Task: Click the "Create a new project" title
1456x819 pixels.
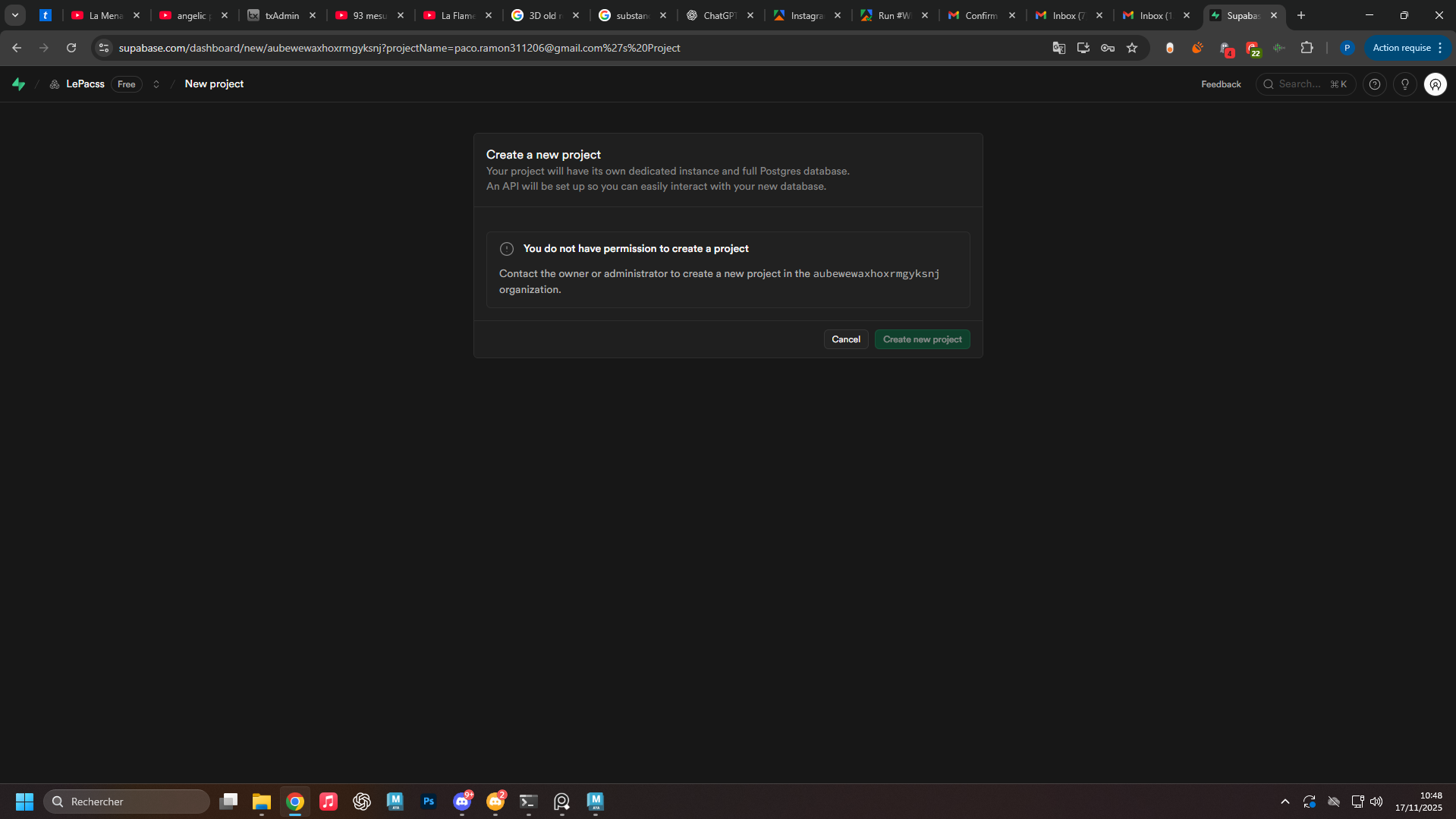Action: tap(543, 155)
